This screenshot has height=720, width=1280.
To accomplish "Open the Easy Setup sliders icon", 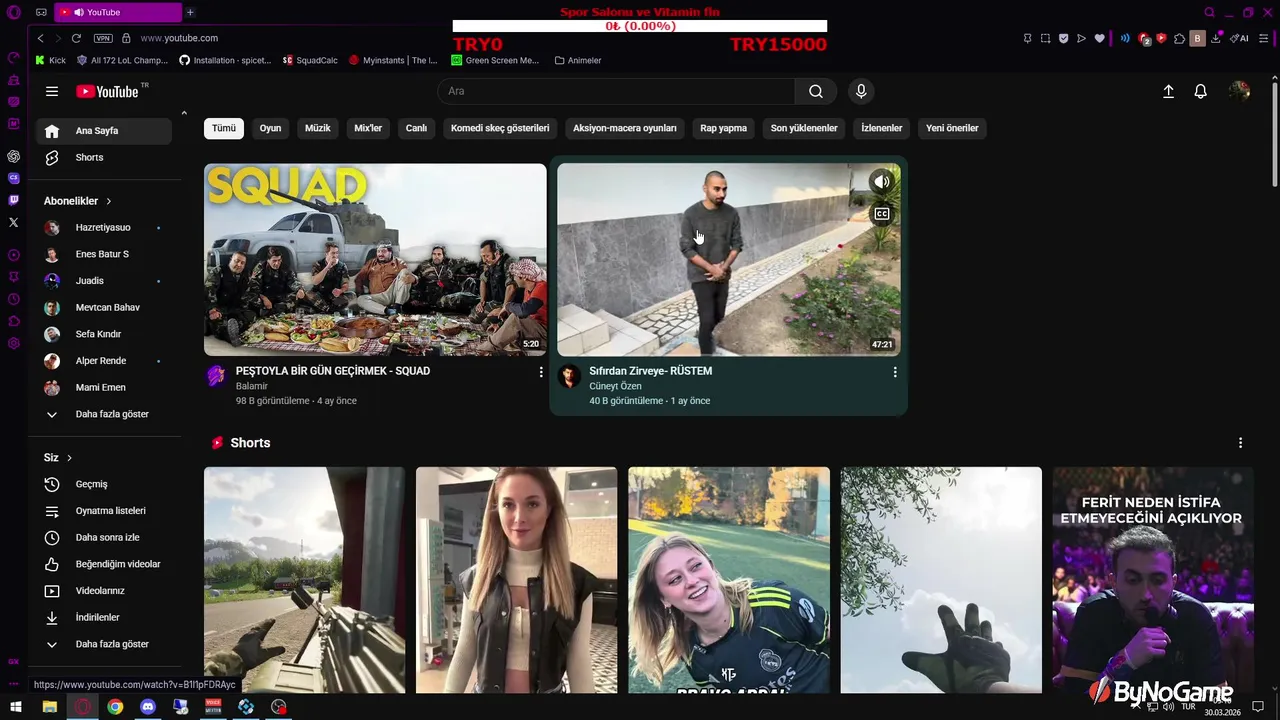I will coord(1264,38).
